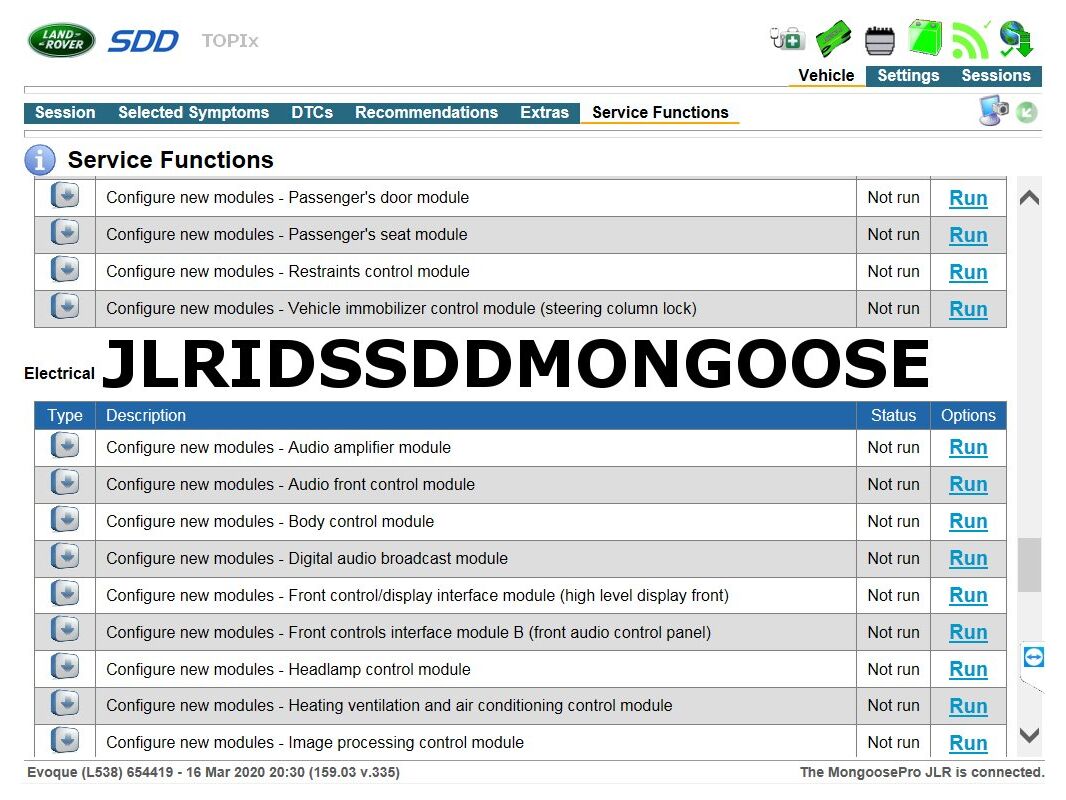This screenshot has height=800, width=1066.
Task: Run Front controls interface module B configuration
Action: tap(967, 632)
